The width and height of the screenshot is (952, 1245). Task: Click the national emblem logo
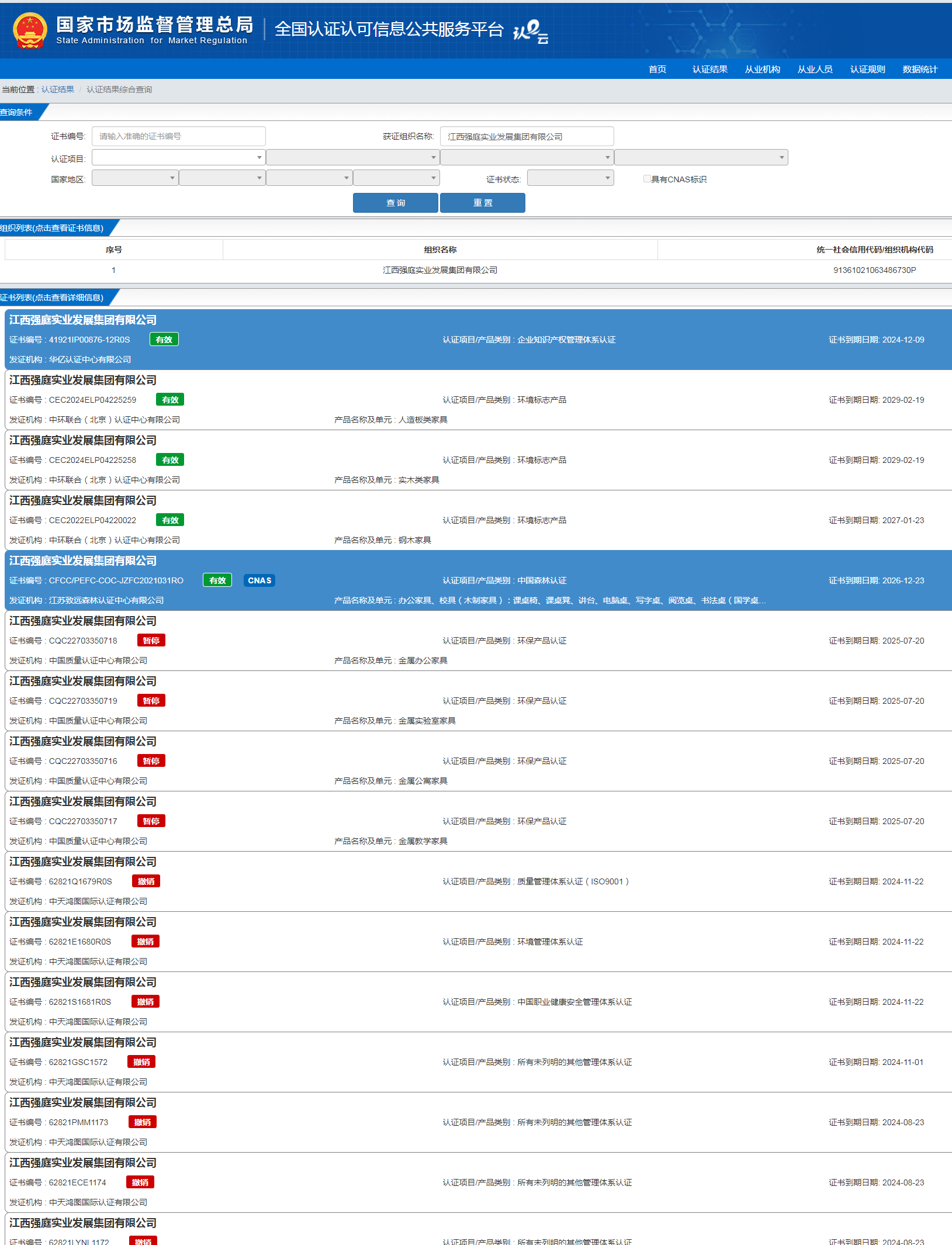(x=29, y=30)
